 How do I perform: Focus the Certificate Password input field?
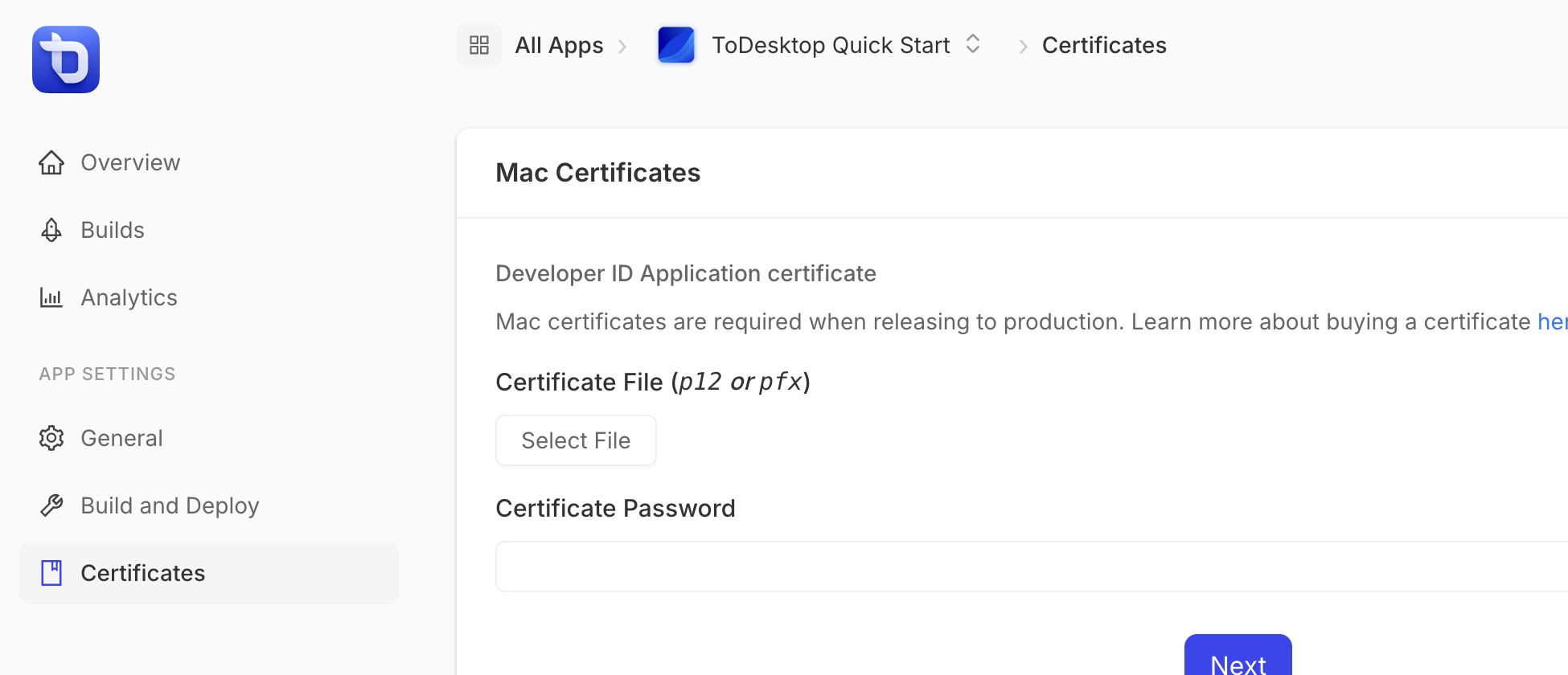pyautogui.click(x=1032, y=567)
